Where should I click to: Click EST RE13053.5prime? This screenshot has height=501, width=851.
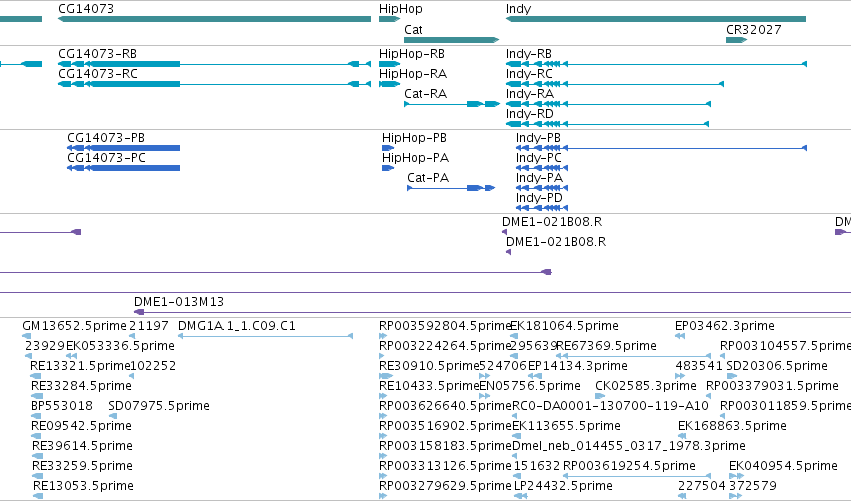tap(83, 486)
